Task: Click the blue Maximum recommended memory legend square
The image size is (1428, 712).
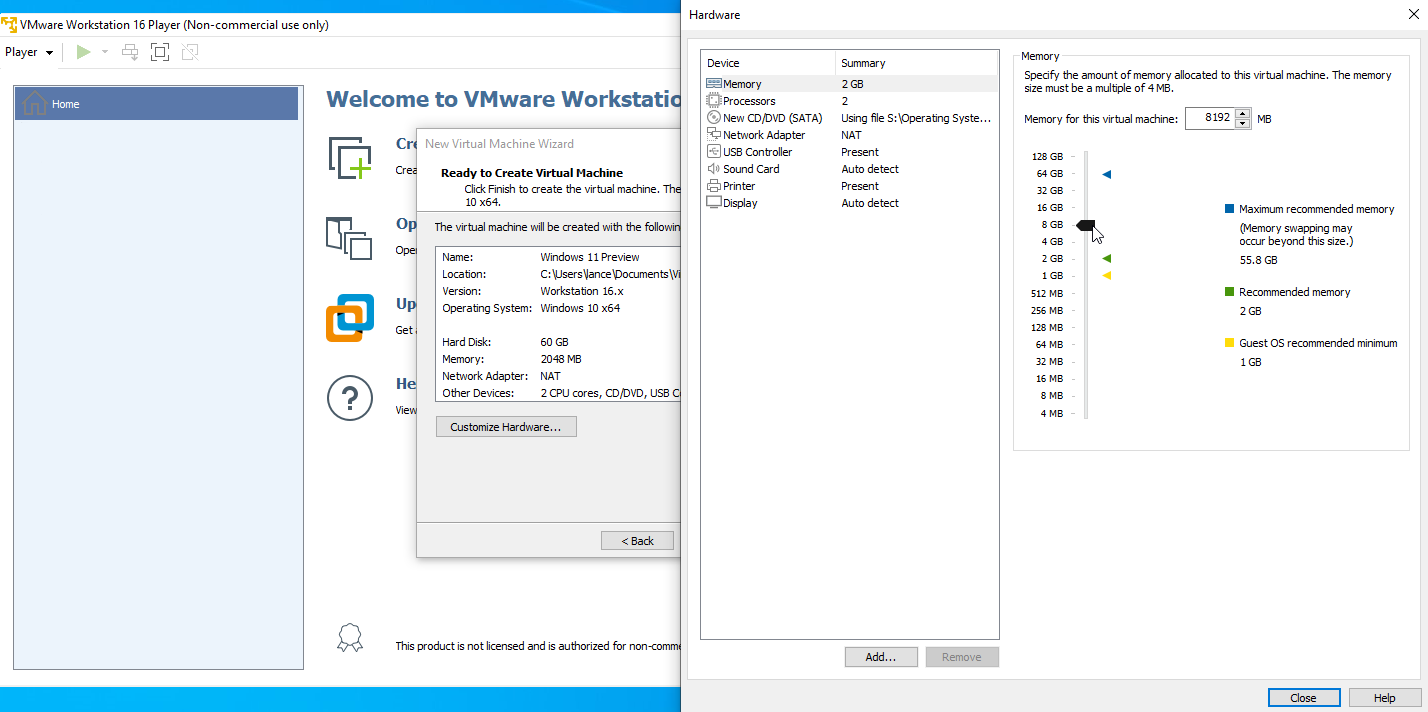Action: click(x=1229, y=209)
